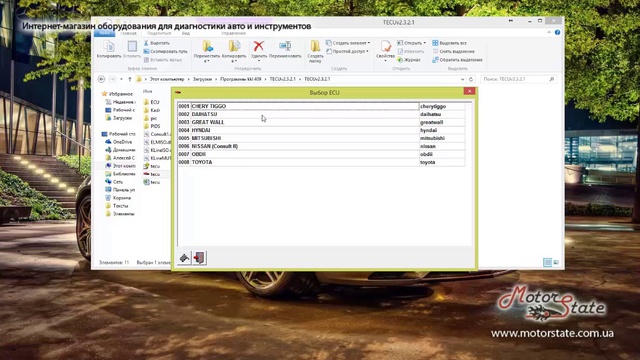640x360 pixels.
Task: Switch to the Вид ribbon tab
Action: [186, 33]
